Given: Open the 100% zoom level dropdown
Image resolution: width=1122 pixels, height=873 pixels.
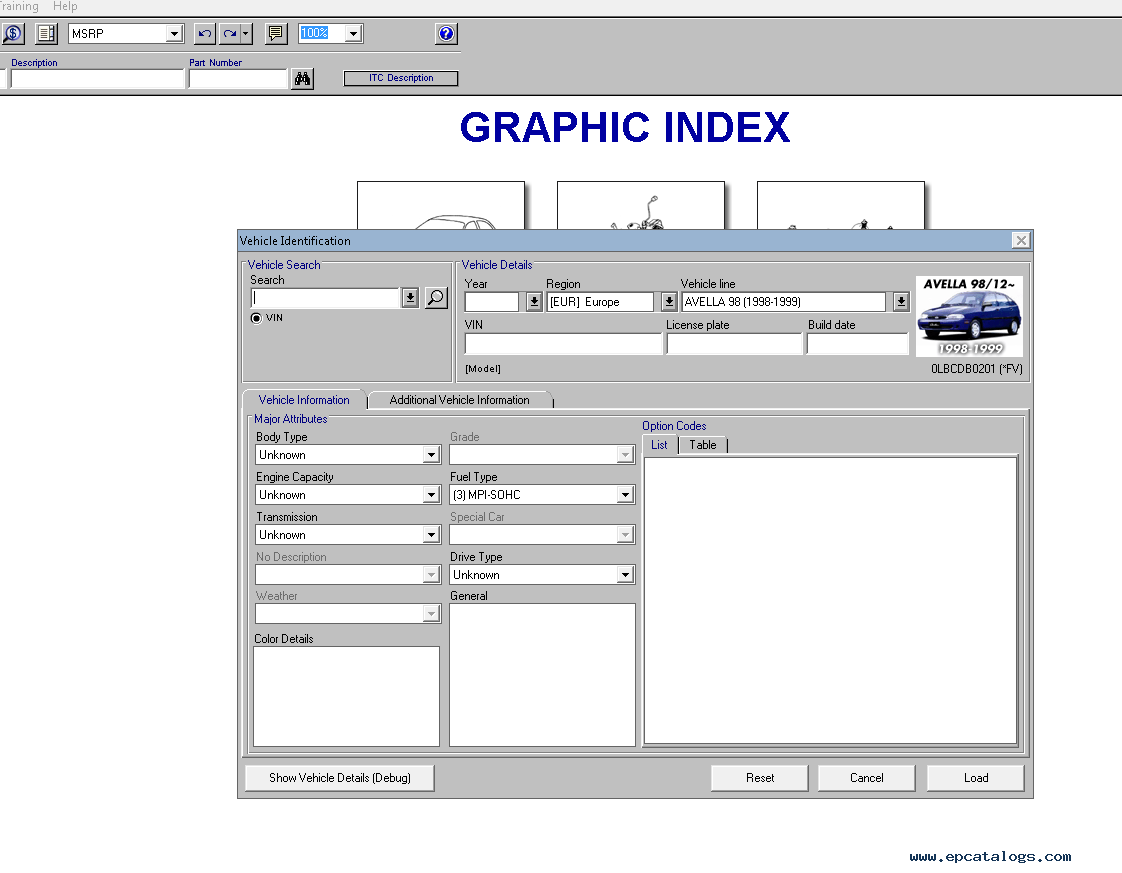Looking at the screenshot, I should coord(353,34).
